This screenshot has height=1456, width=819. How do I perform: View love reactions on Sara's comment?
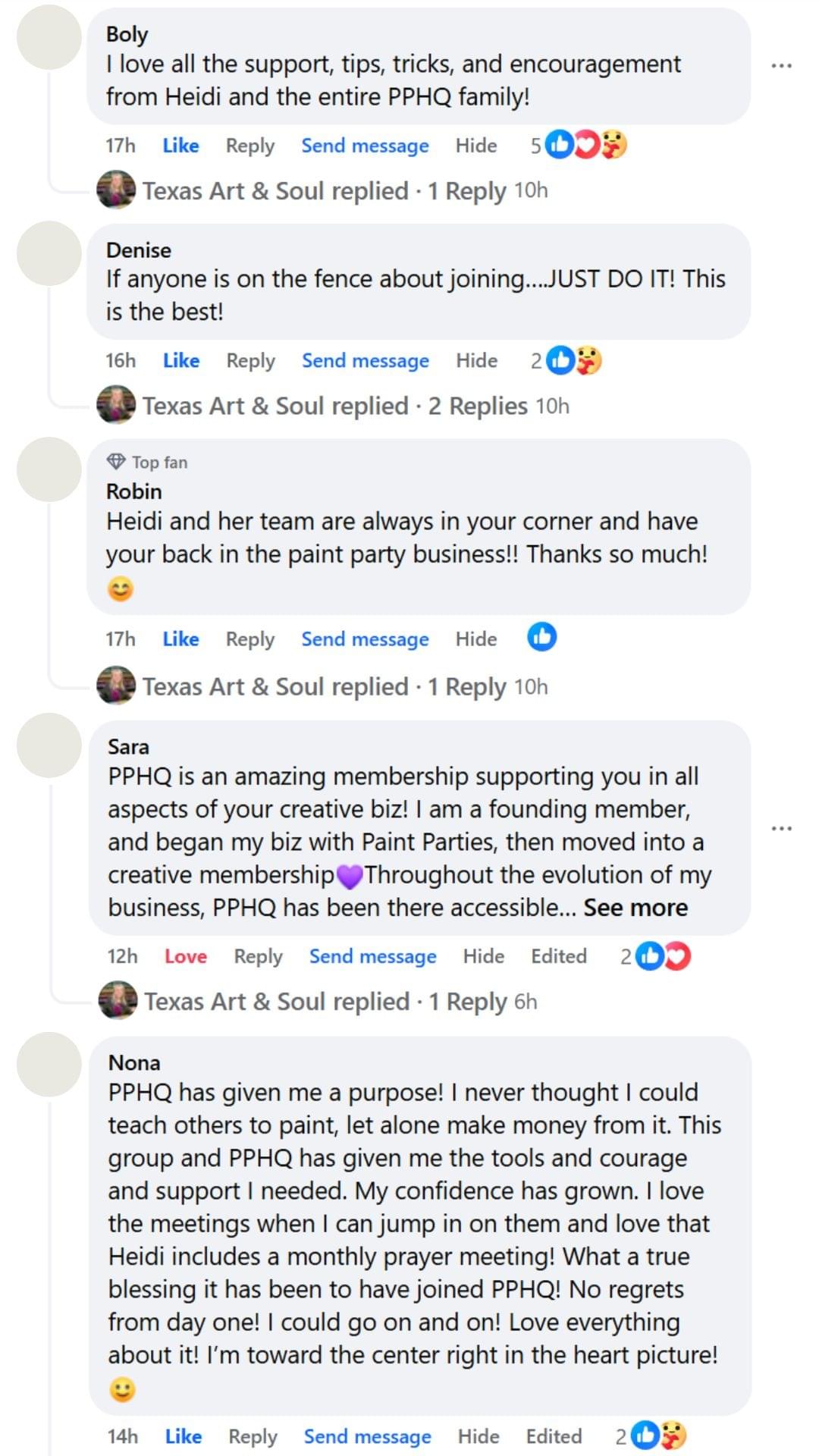663,955
